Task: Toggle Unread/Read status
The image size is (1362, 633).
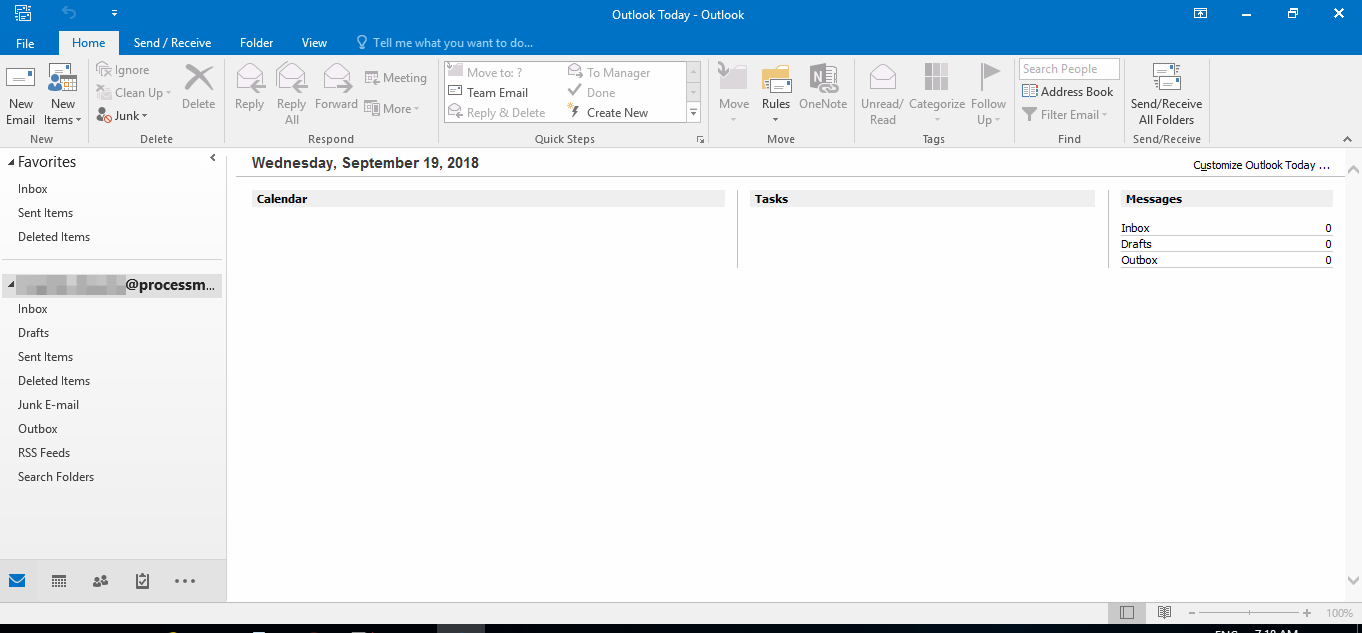Action: point(882,95)
